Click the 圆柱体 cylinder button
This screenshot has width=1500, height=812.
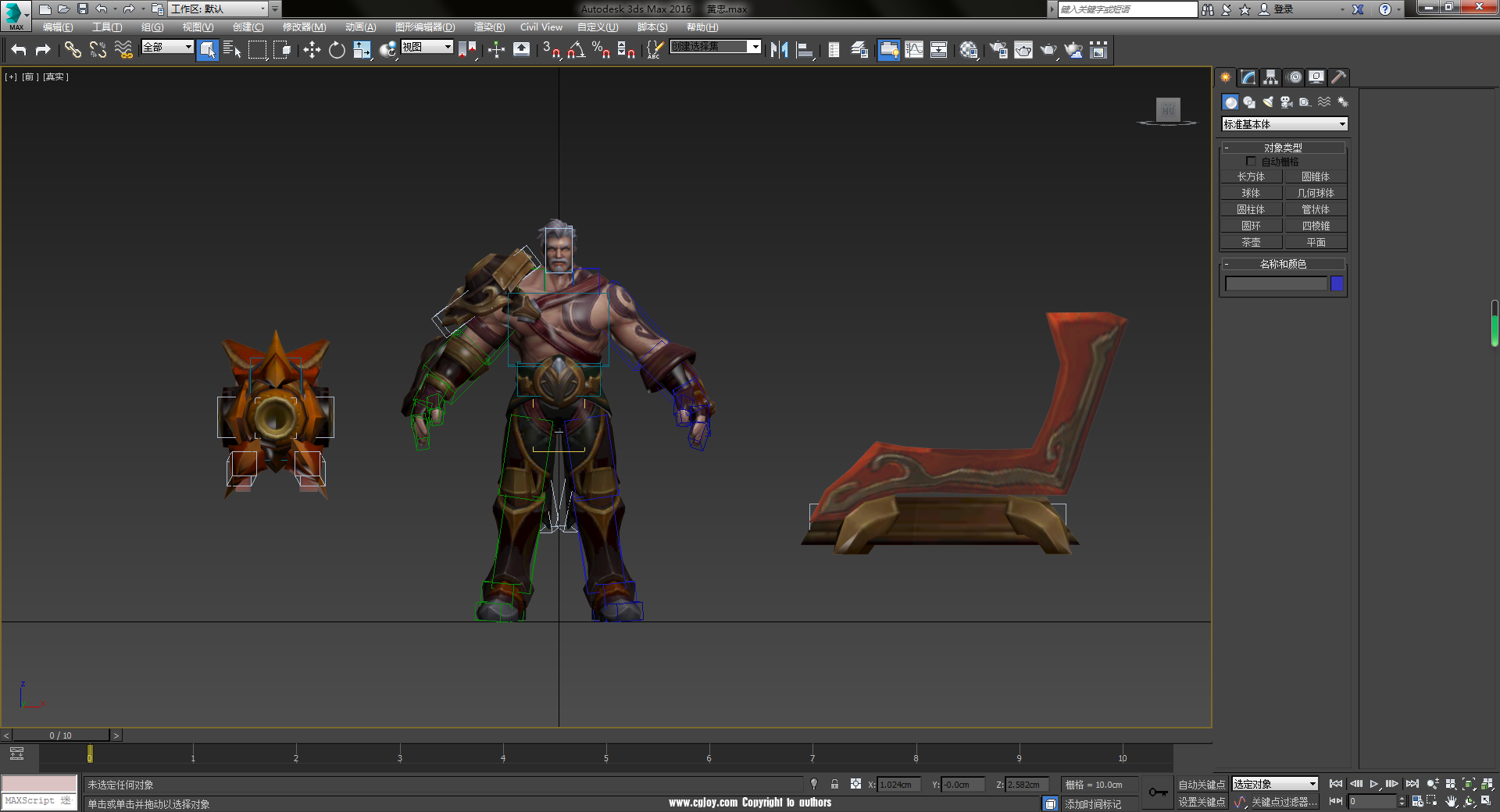point(1251,209)
